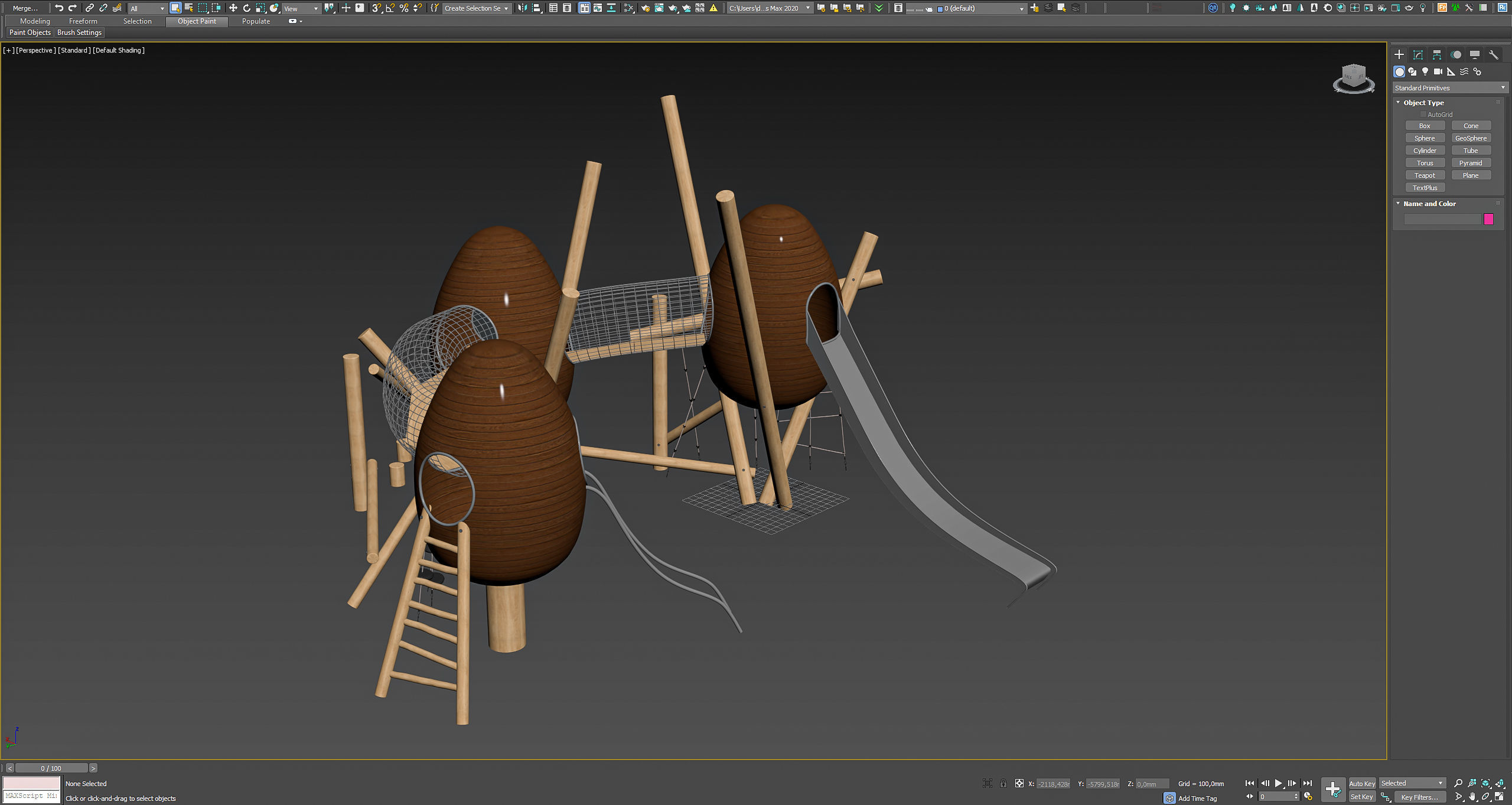Create a Sphere primitive
Image resolution: width=1512 pixels, height=805 pixels.
coord(1425,138)
